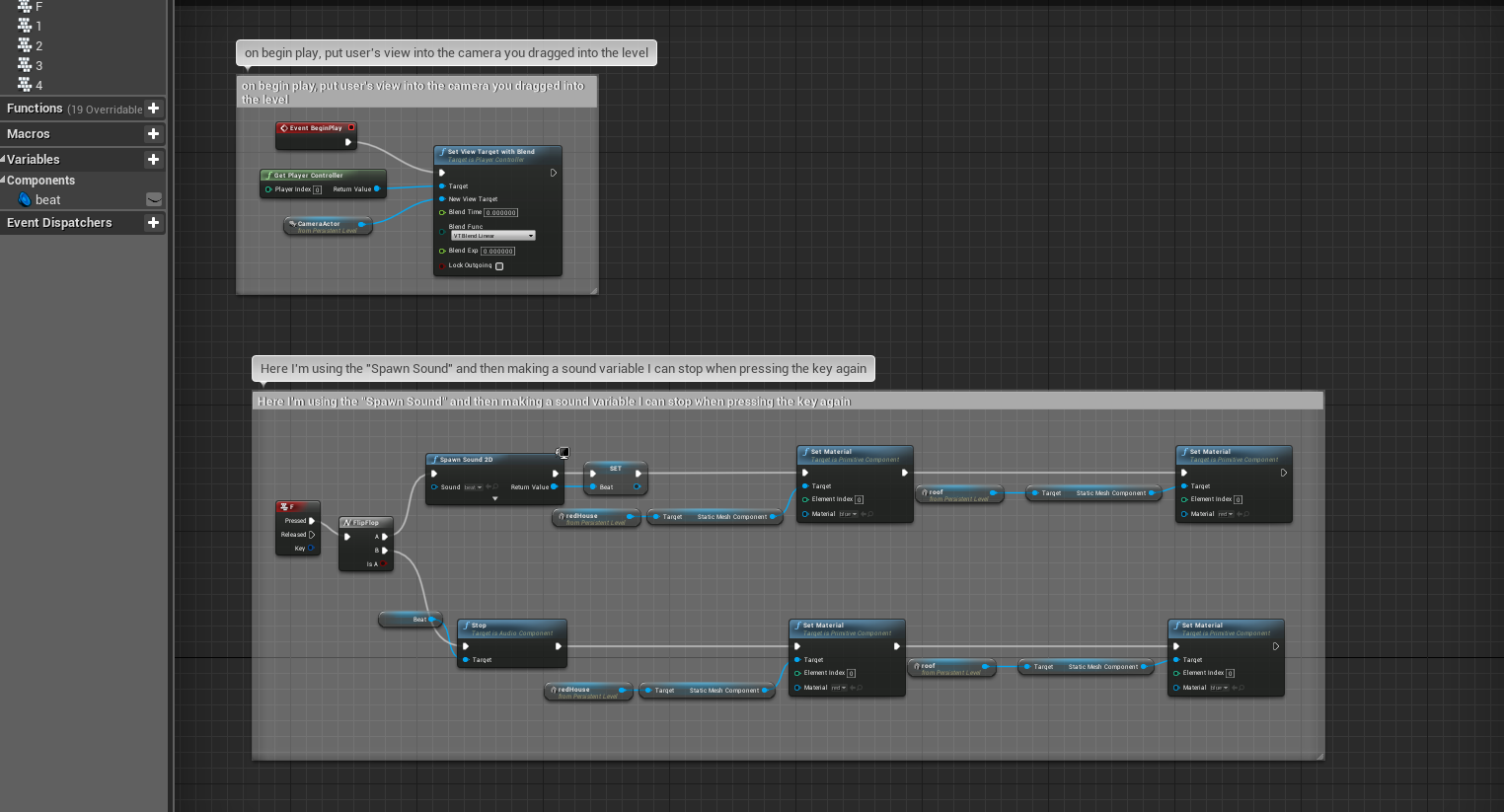Click the beat component's sound wave icon

pyautogui.click(x=25, y=199)
